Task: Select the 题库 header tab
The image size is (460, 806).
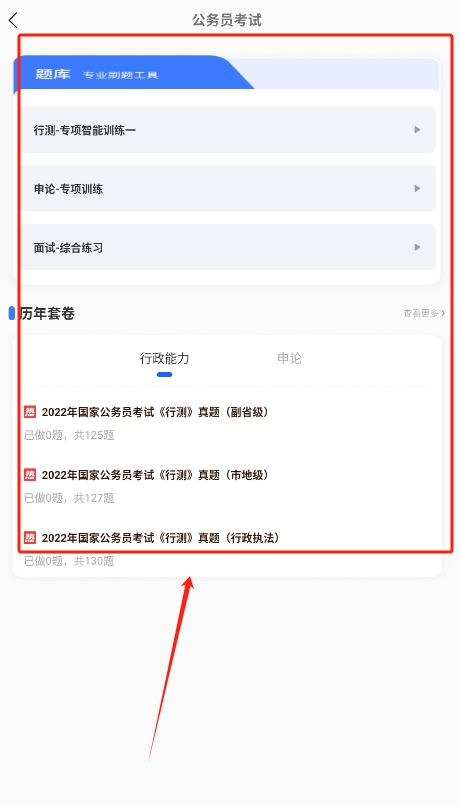Action: 52,74
